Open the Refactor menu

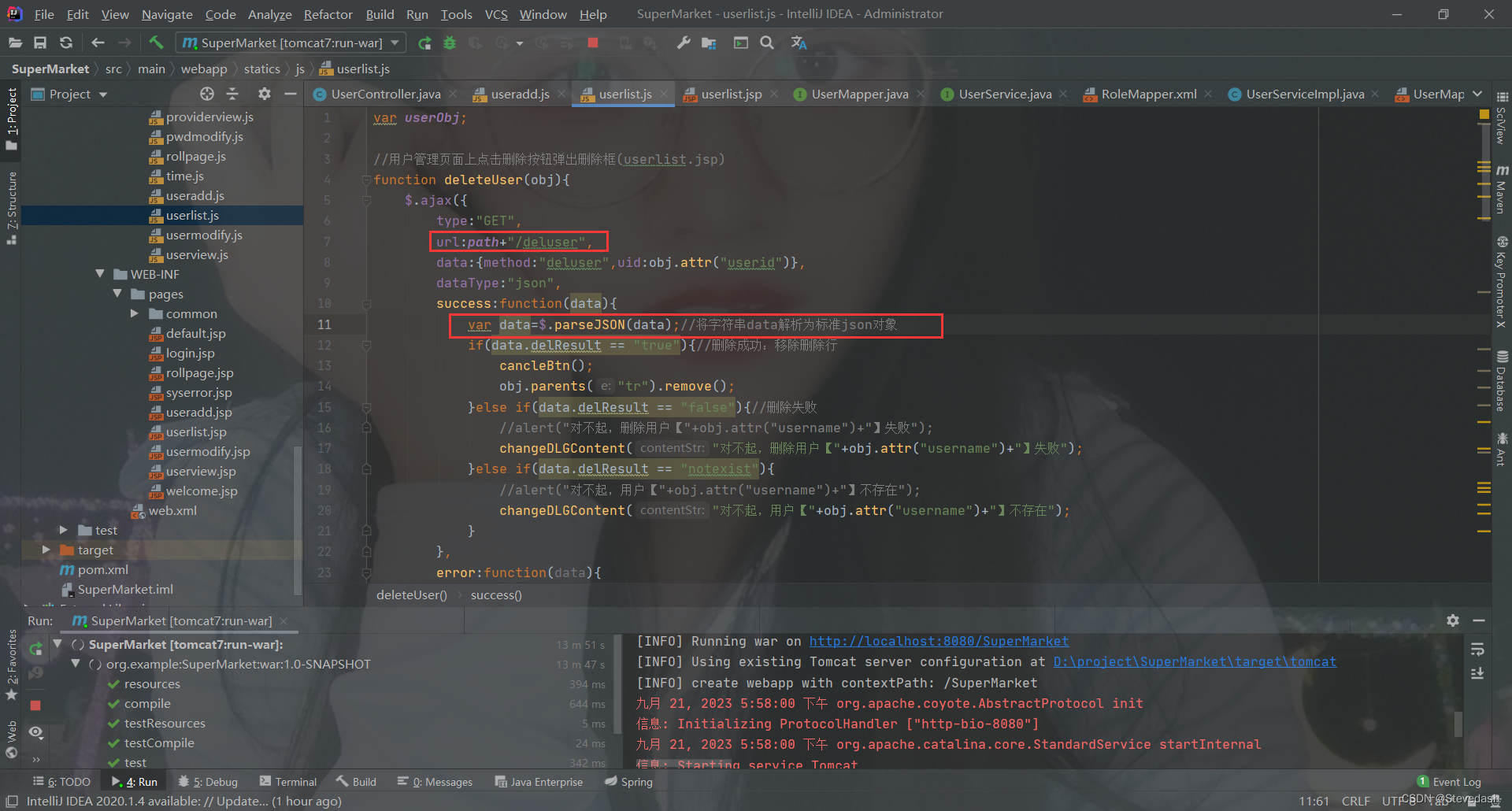click(328, 14)
